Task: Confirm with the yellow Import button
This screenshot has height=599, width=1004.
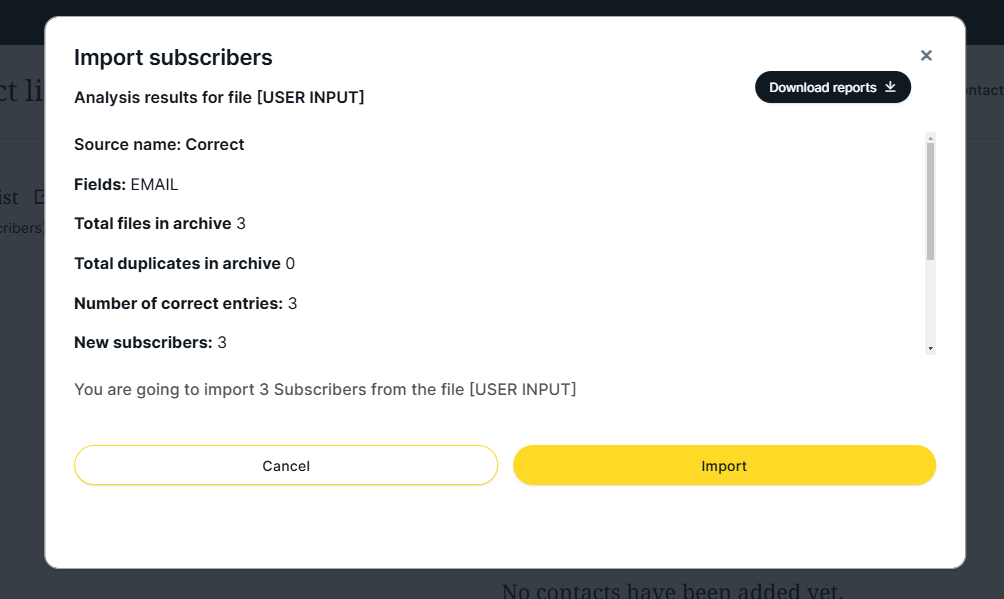Action: pos(724,466)
